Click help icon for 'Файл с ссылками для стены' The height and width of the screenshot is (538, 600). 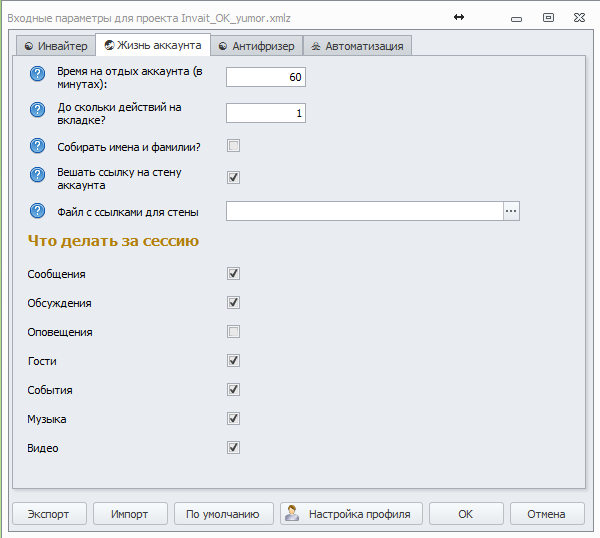pyautogui.click(x=39, y=211)
